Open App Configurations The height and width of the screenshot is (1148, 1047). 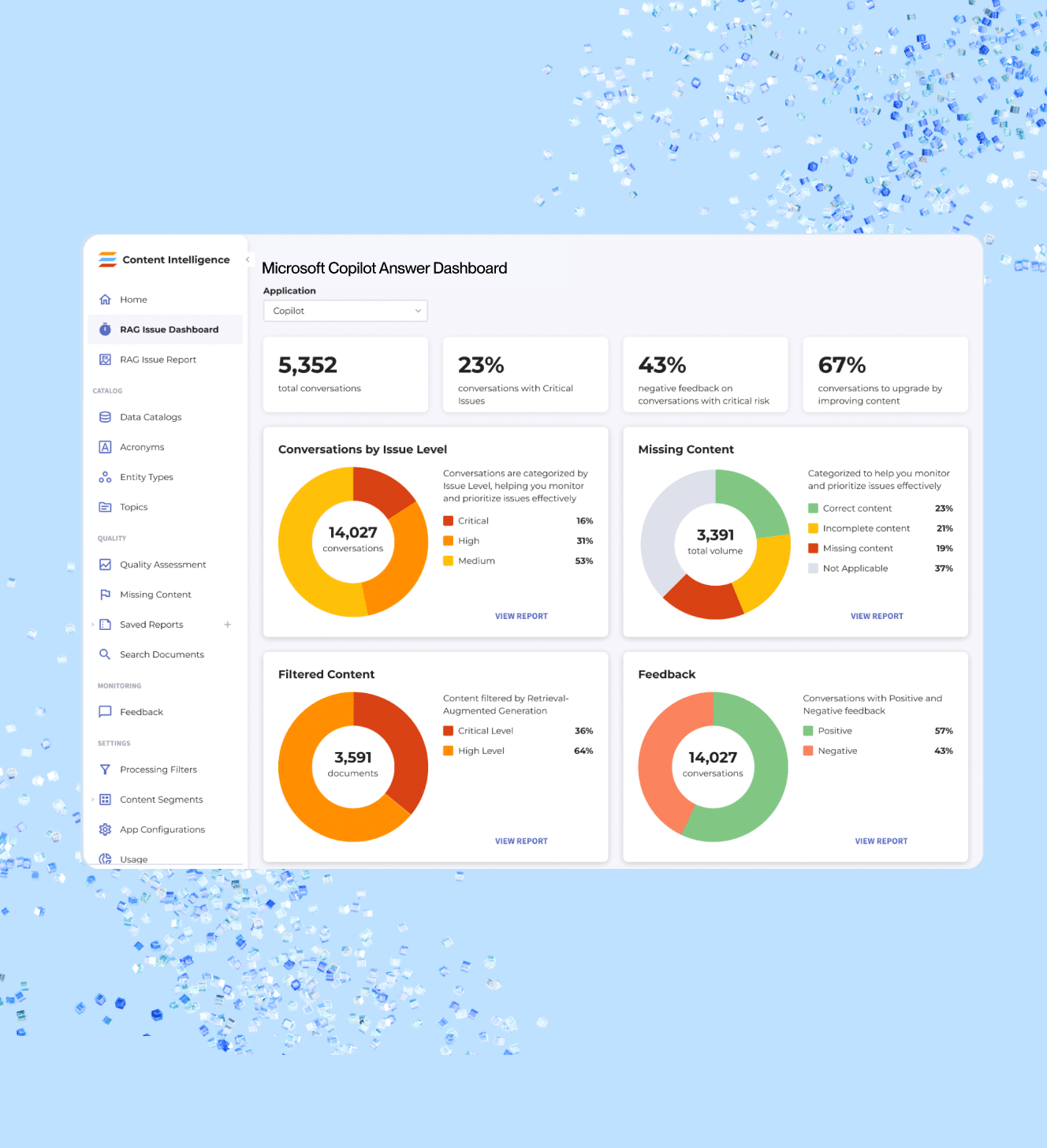coord(165,829)
